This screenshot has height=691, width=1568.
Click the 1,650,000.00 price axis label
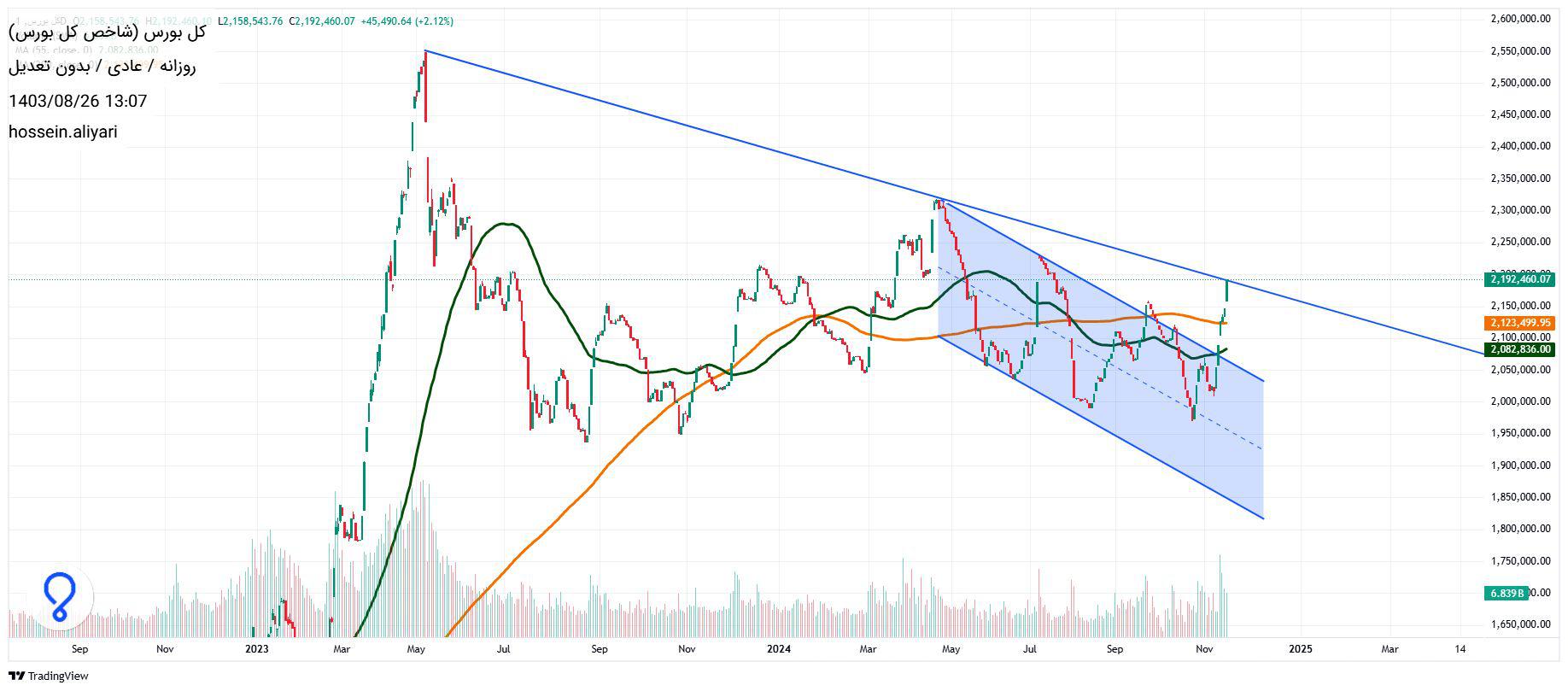point(1520,624)
